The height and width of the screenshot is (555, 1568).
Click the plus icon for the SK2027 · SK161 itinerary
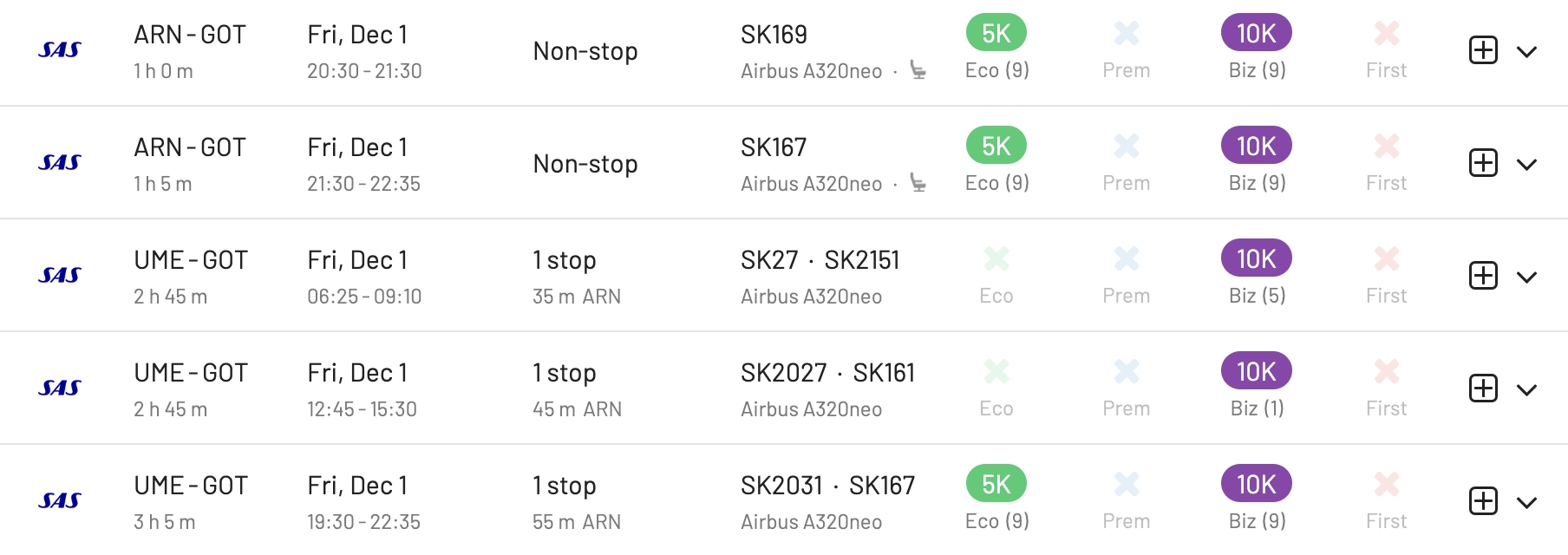coord(1483,388)
